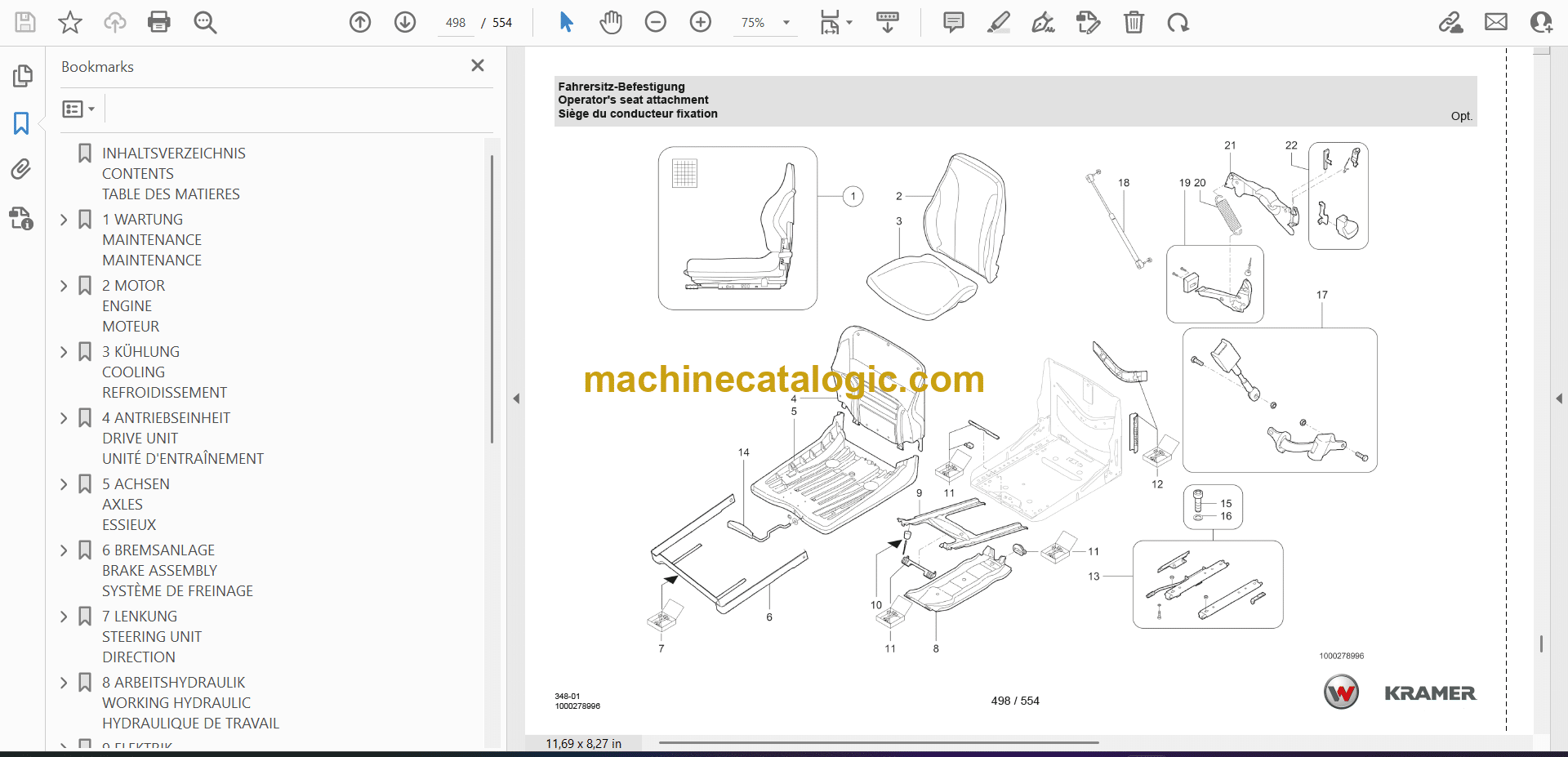Select the Hand pan tool
Viewport: 1568px width, 757px height.
[611, 22]
